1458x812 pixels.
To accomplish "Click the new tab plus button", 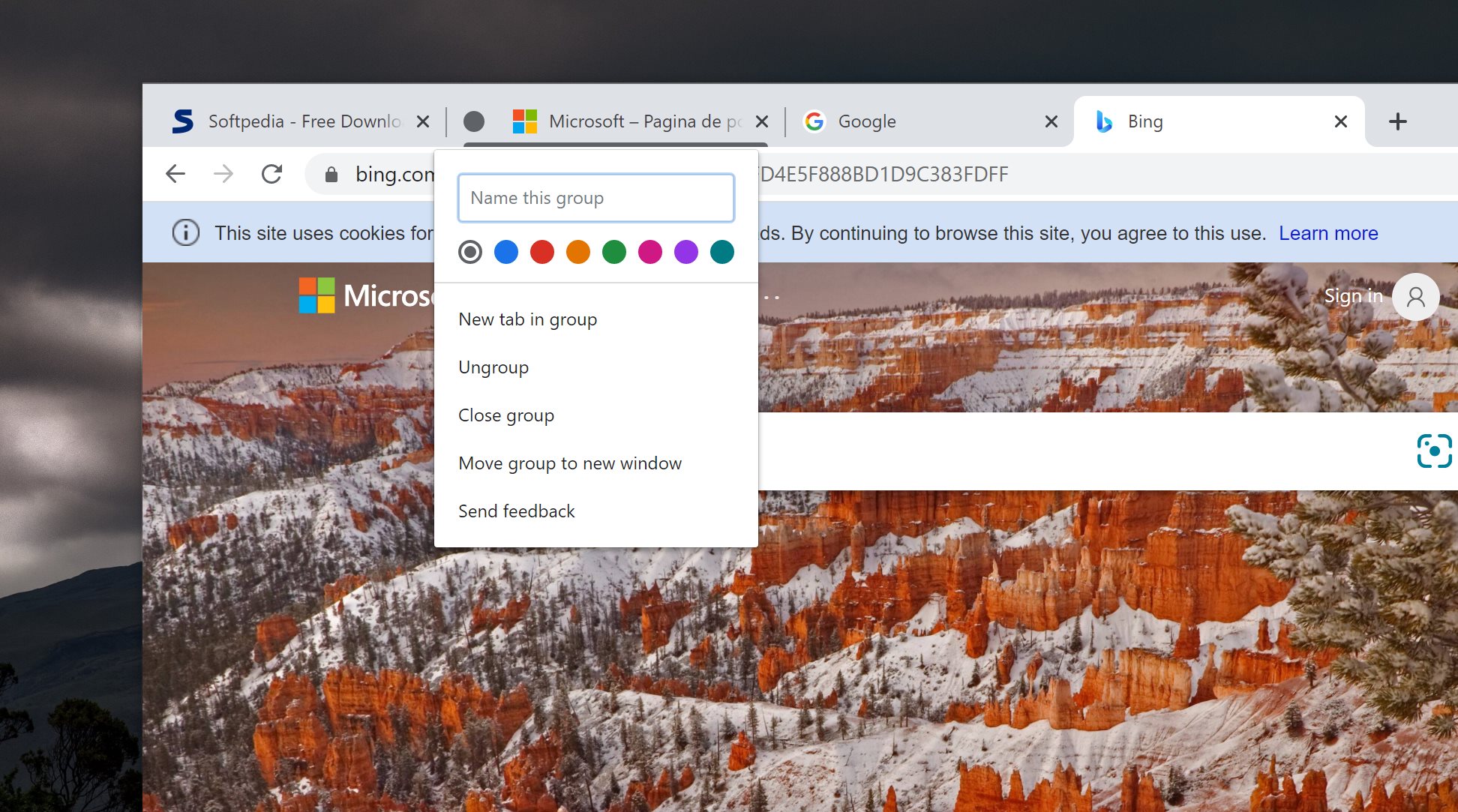I will coord(1398,121).
